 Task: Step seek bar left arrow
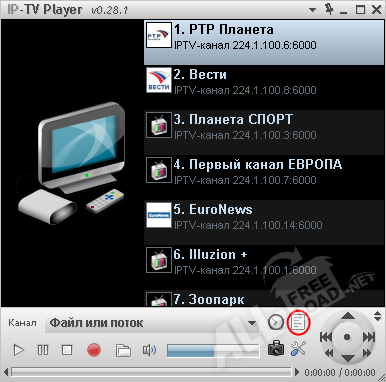(x=5, y=372)
